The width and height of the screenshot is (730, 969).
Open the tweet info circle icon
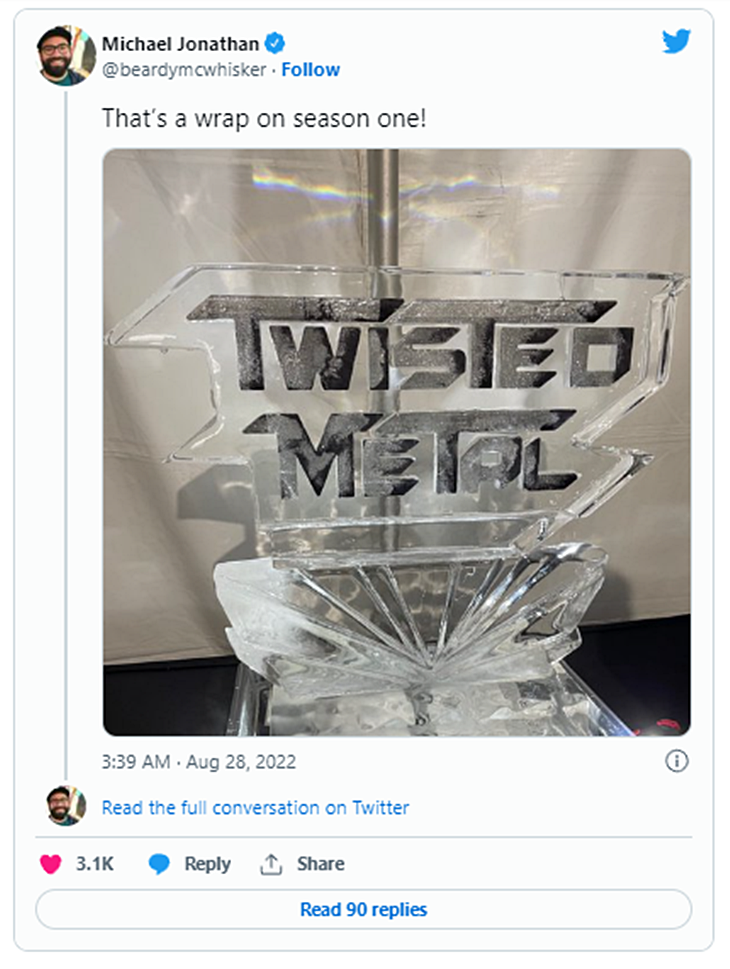click(x=677, y=762)
